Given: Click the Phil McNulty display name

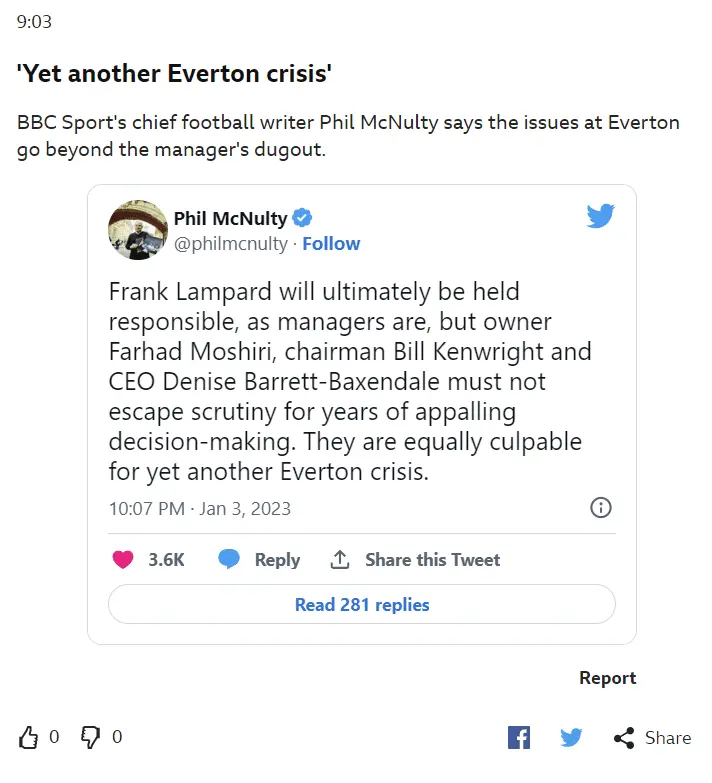Looking at the screenshot, I should pos(230,219).
